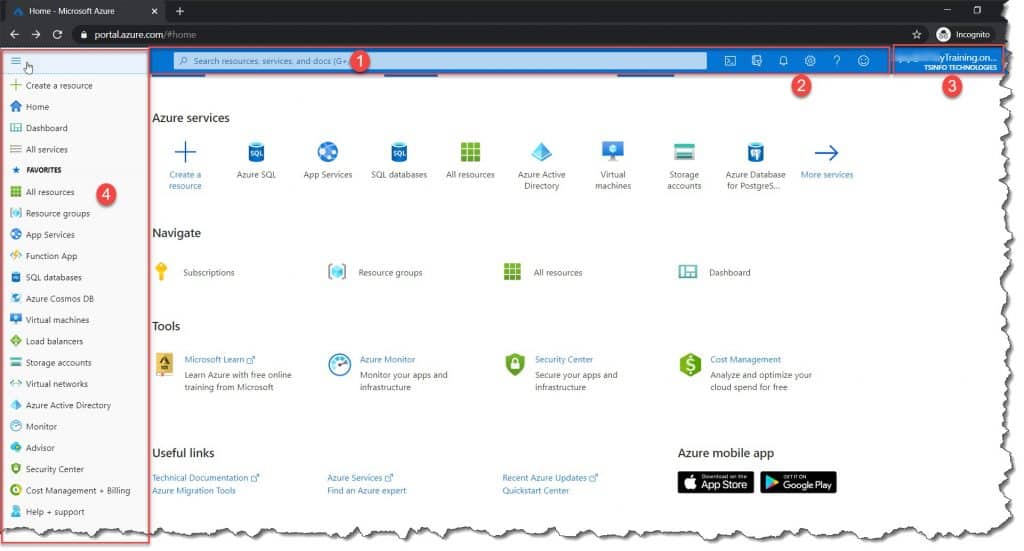Screen dimensions: 1024x551
Task: Open the Feedback smiley icon
Action: (863, 61)
